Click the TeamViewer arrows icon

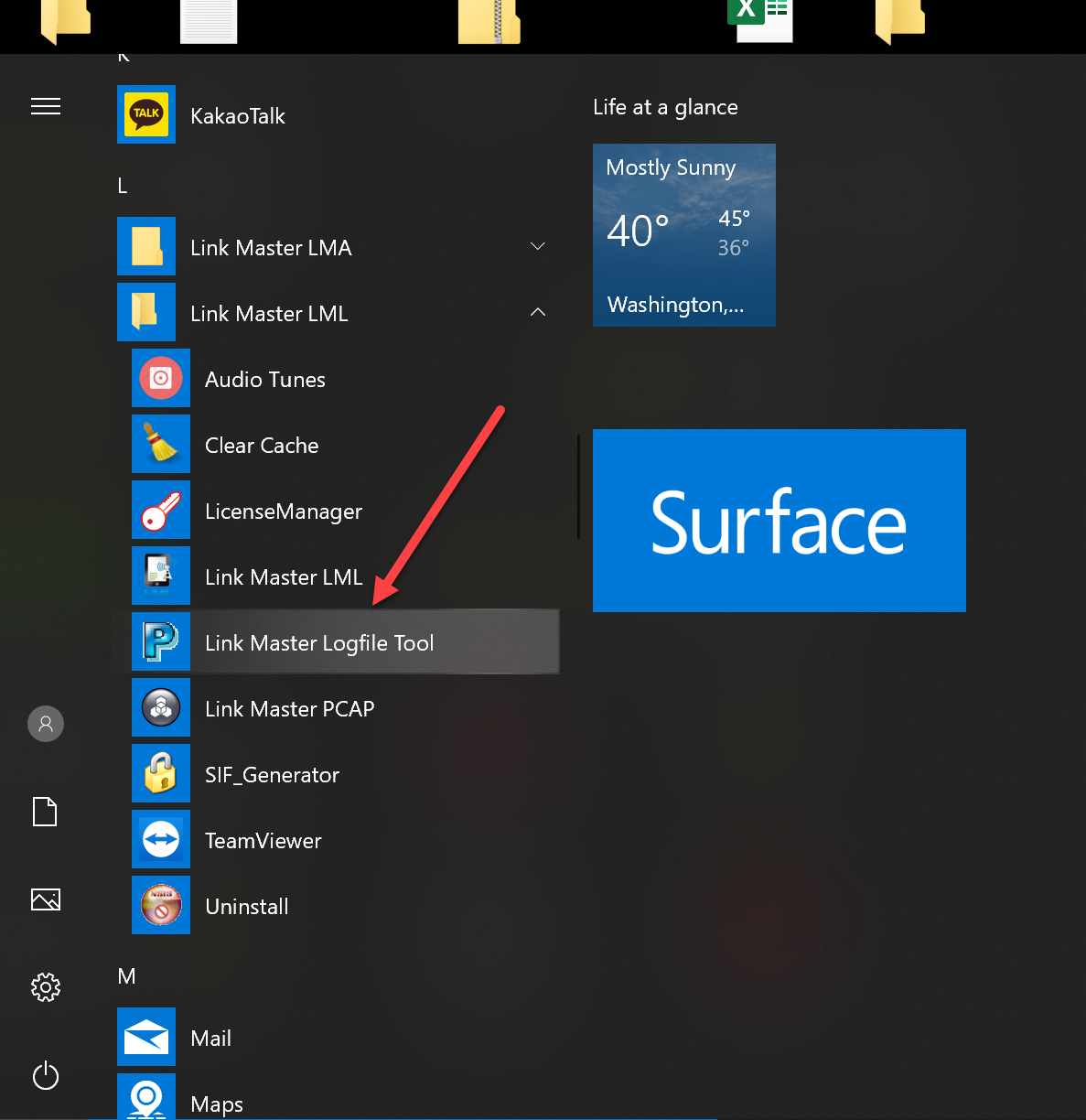[x=161, y=839]
